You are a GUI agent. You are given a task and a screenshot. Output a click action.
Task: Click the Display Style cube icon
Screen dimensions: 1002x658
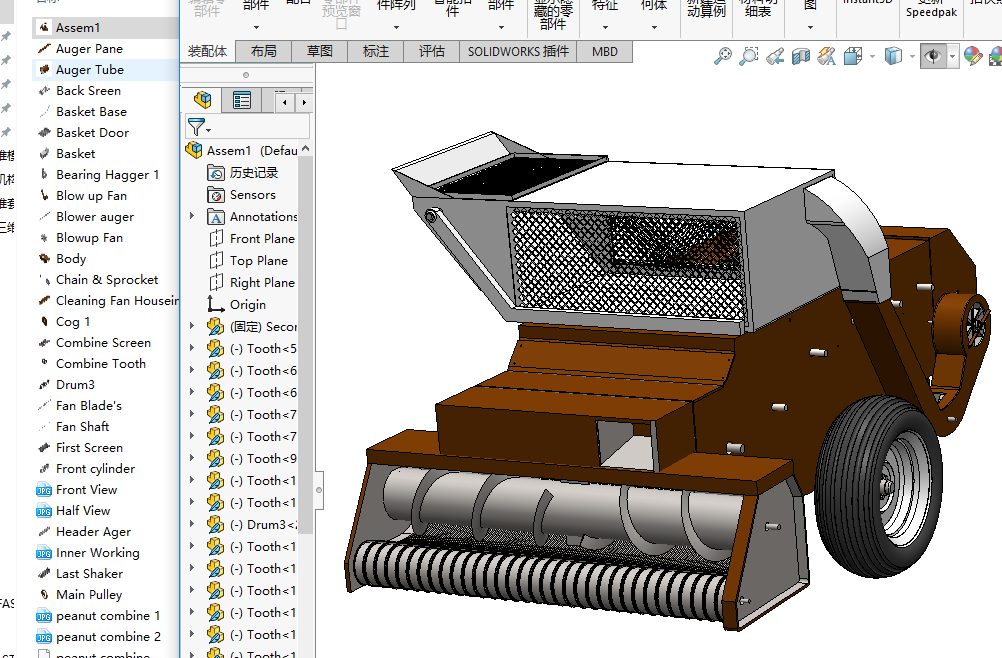click(x=893, y=57)
